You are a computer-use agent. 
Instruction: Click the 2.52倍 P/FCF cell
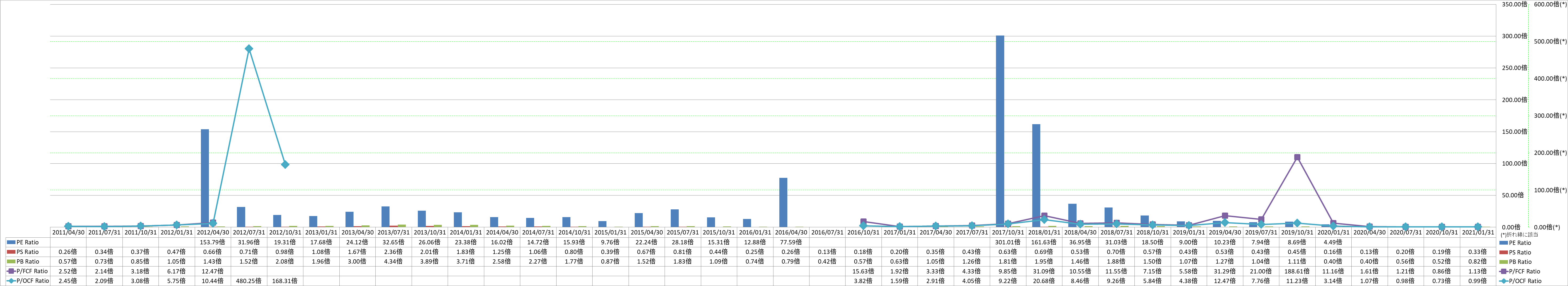pos(68,271)
